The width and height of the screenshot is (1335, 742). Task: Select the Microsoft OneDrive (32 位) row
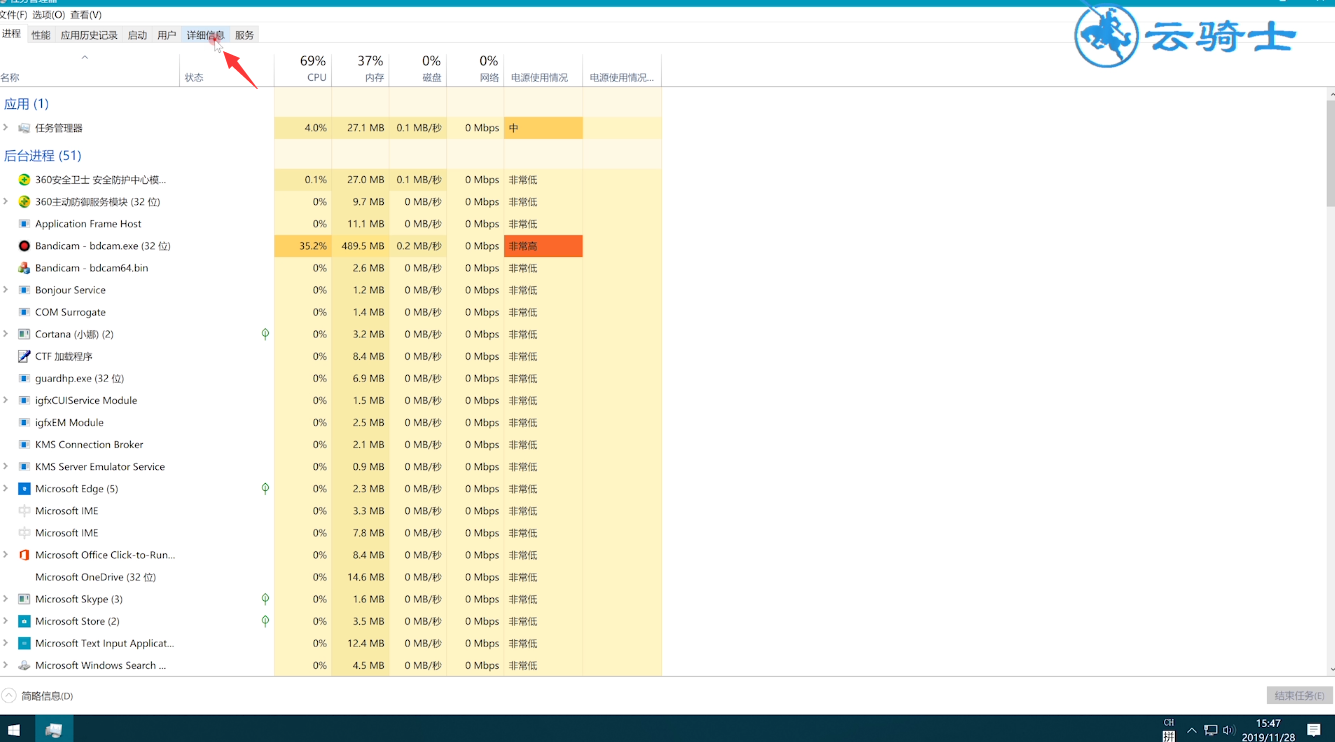click(330, 577)
